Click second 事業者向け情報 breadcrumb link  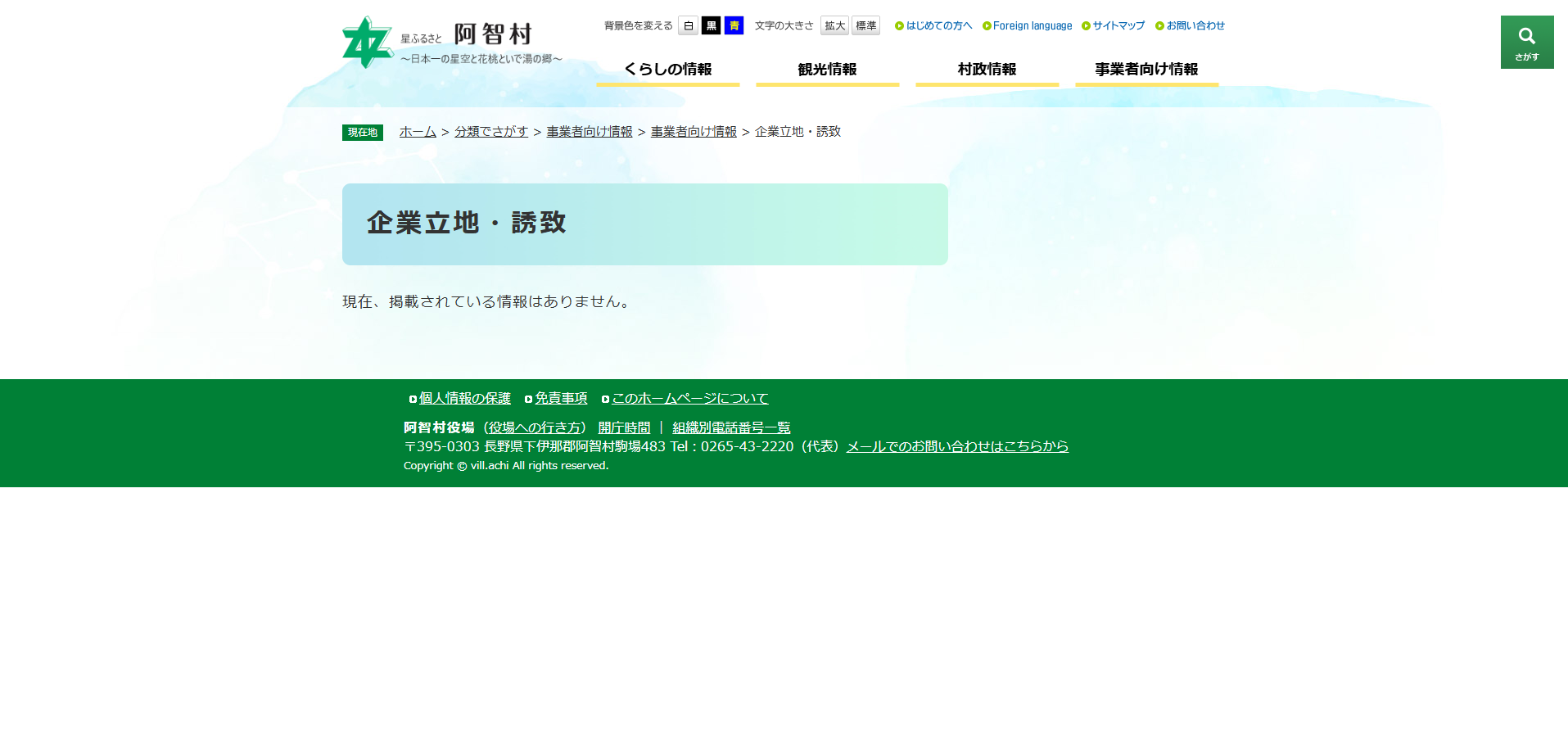coord(694,132)
